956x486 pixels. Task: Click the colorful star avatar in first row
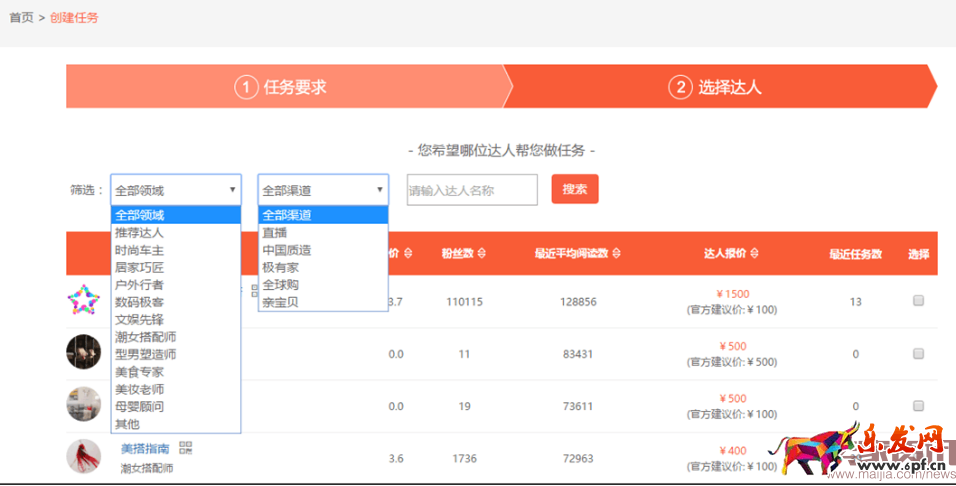(83, 299)
